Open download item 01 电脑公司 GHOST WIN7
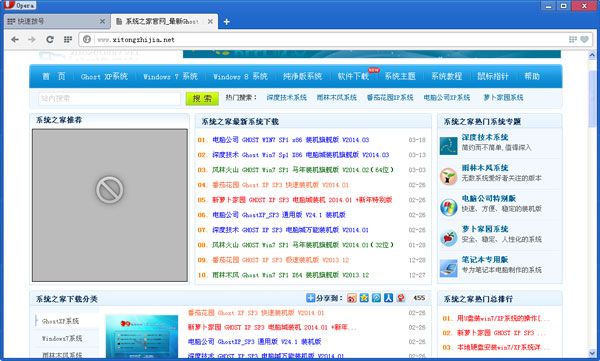The image size is (600, 361). click(291, 140)
